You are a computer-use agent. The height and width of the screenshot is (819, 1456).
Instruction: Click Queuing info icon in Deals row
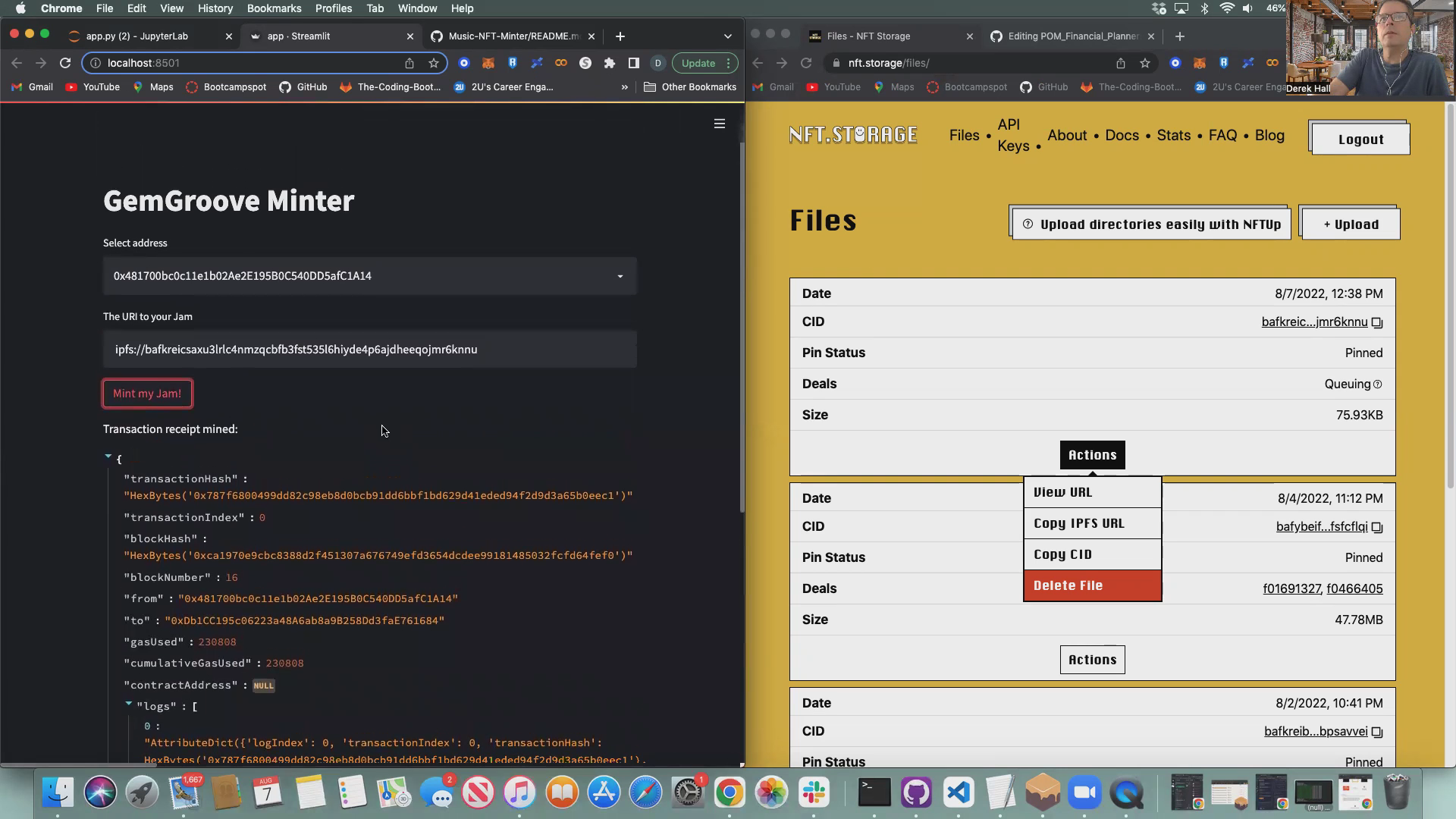pyautogui.click(x=1378, y=384)
